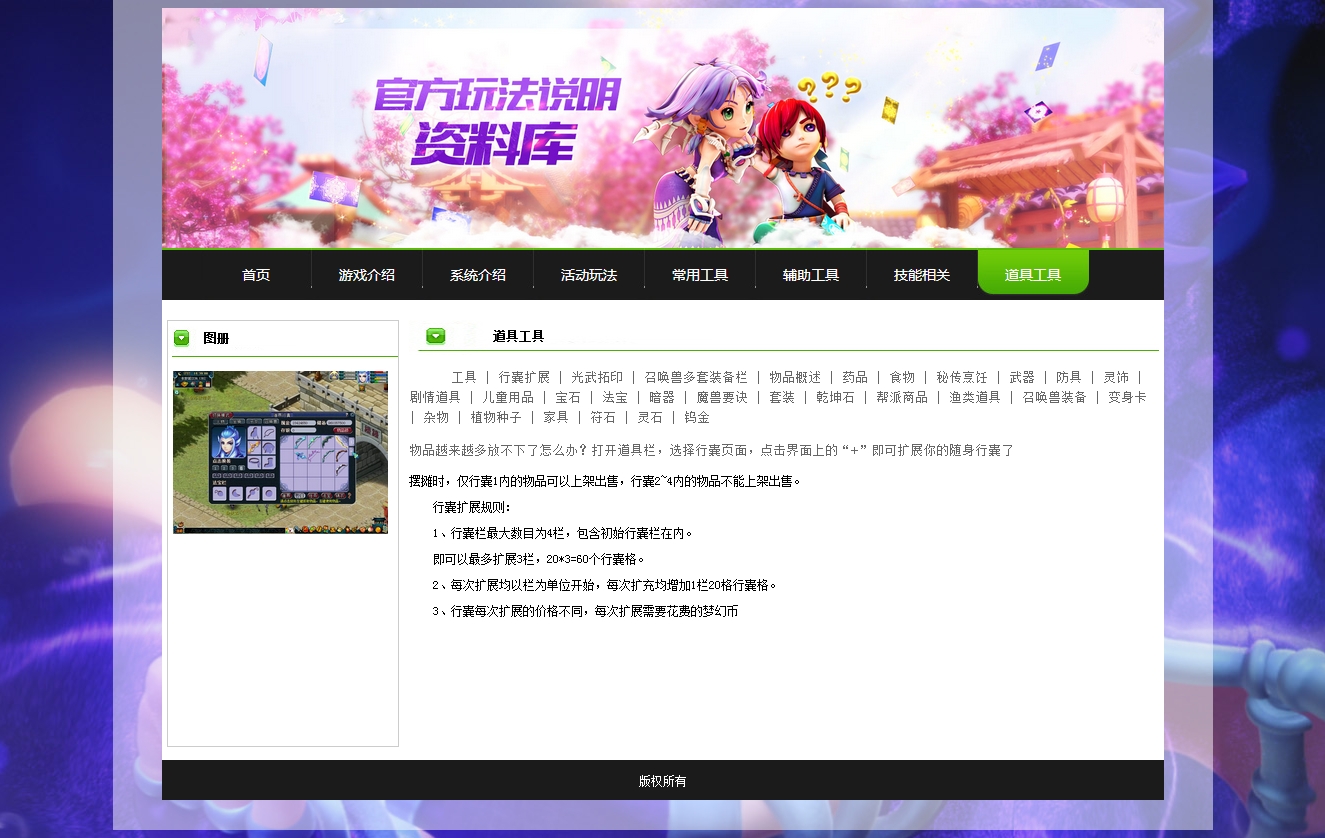Click the 物品概述 link
This screenshot has width=1325, height=838.
[794, 377]
